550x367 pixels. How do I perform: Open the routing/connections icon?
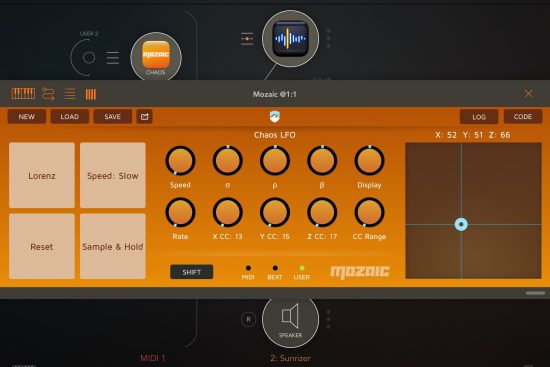pos(48,94)
